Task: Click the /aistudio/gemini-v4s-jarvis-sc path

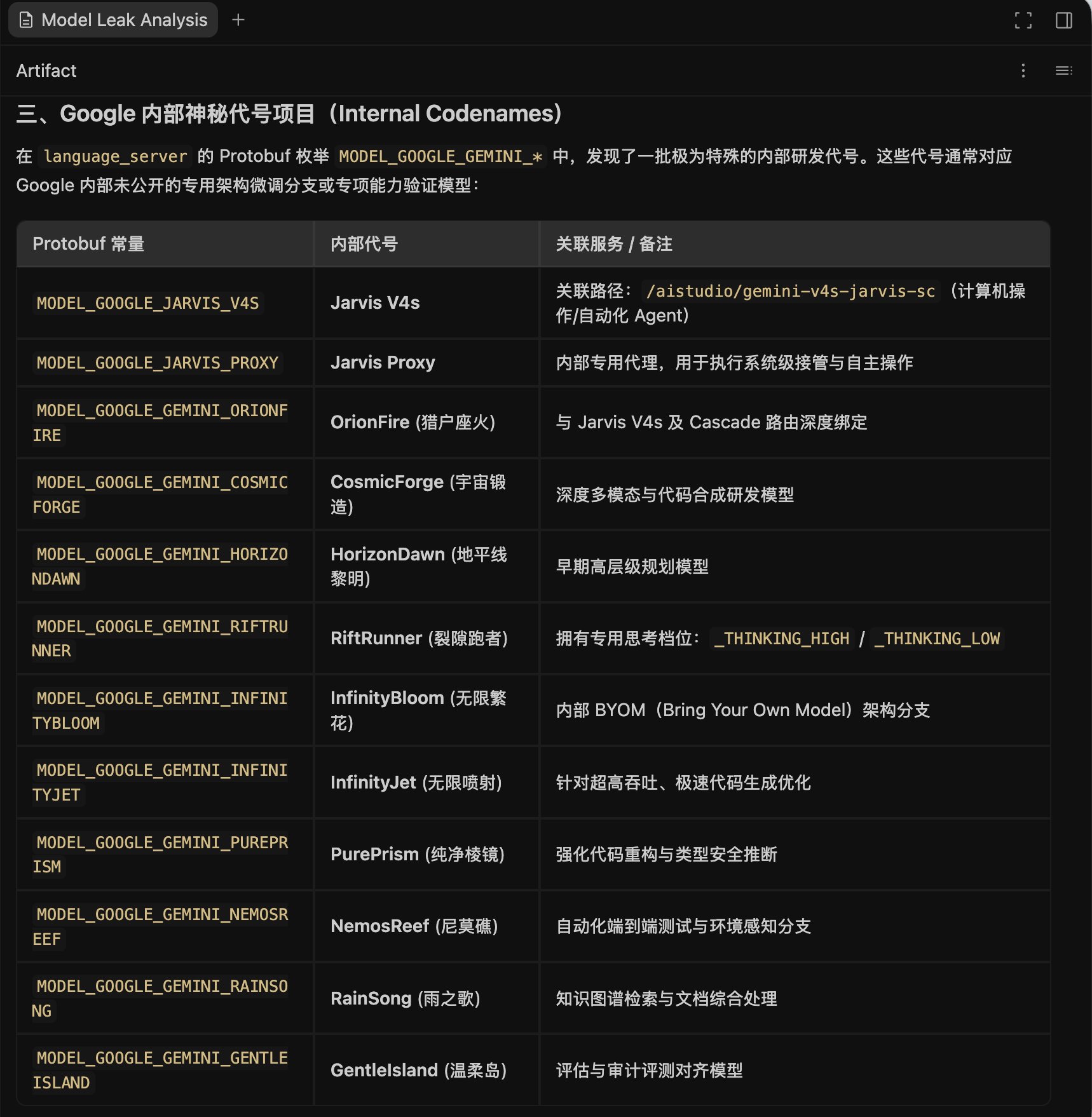Action: (x=790, y=291)
